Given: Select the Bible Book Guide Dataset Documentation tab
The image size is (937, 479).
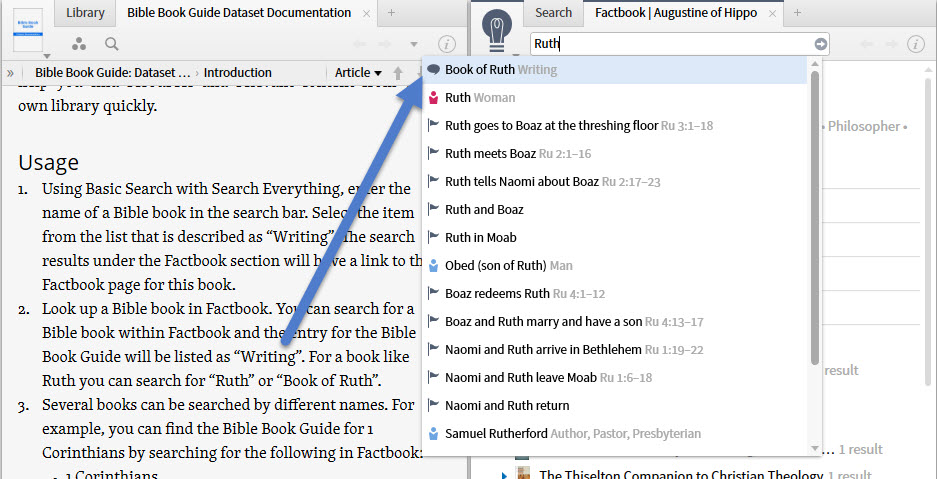Looking at the screenshot, I should [x=239, y=13].
